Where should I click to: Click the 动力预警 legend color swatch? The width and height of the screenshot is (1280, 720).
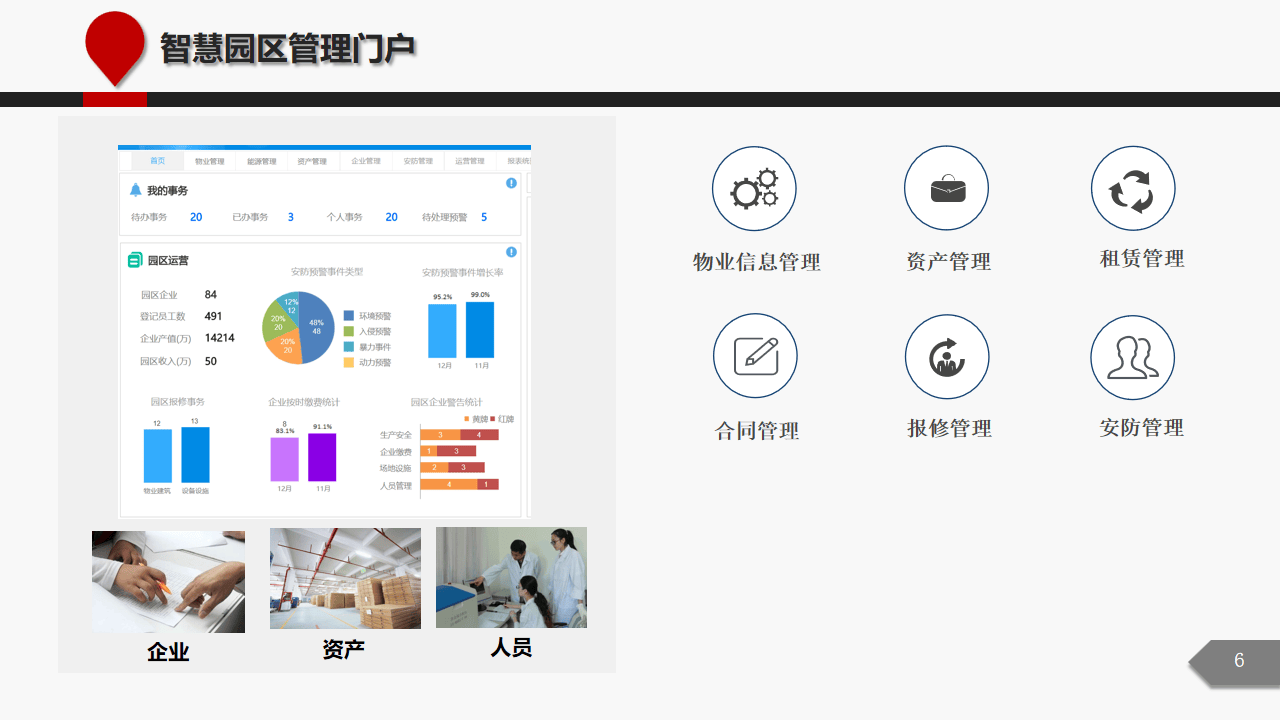click(349, 362)
